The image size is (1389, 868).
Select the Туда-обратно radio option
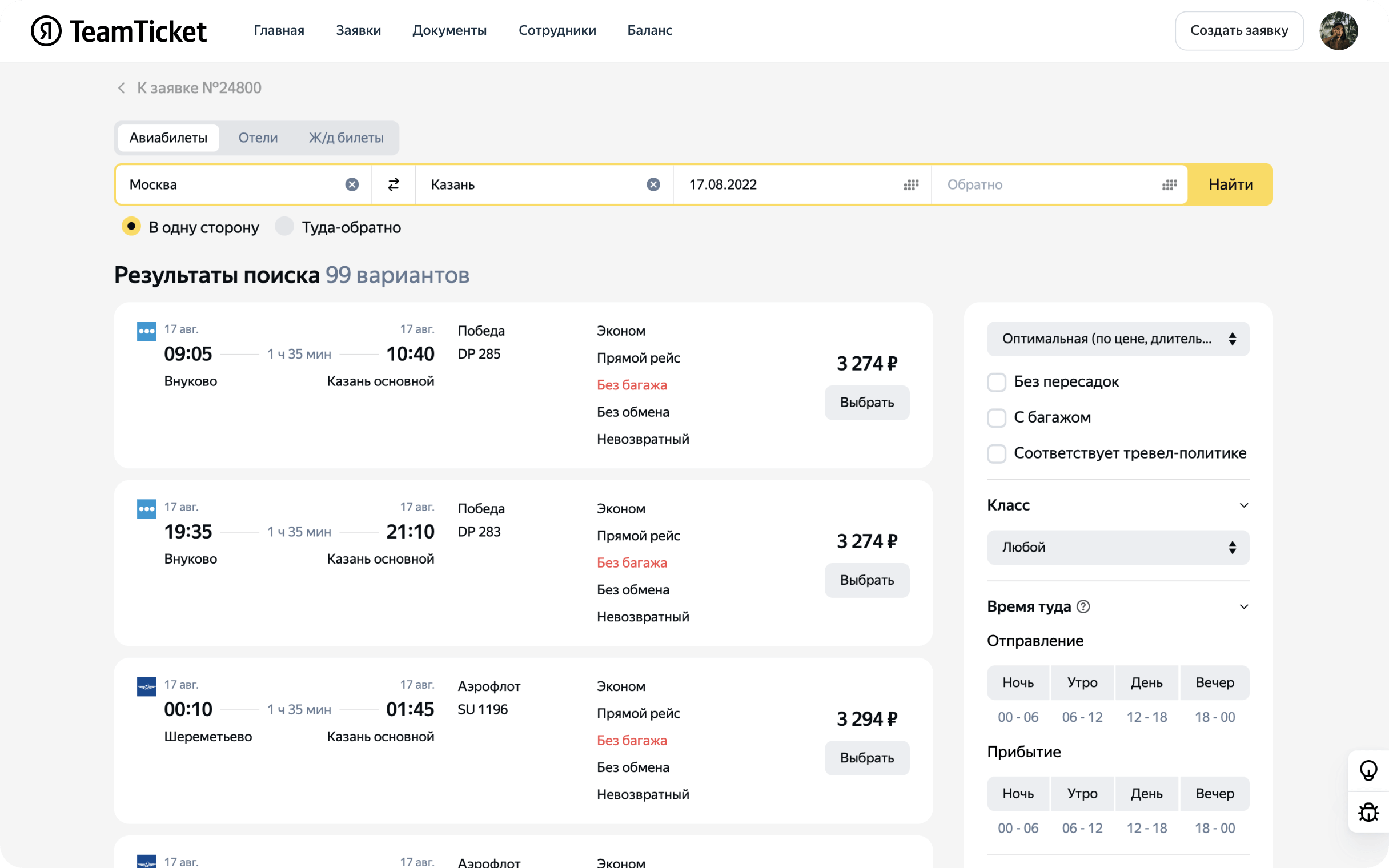pyautogui.click(x=284, y=227)
